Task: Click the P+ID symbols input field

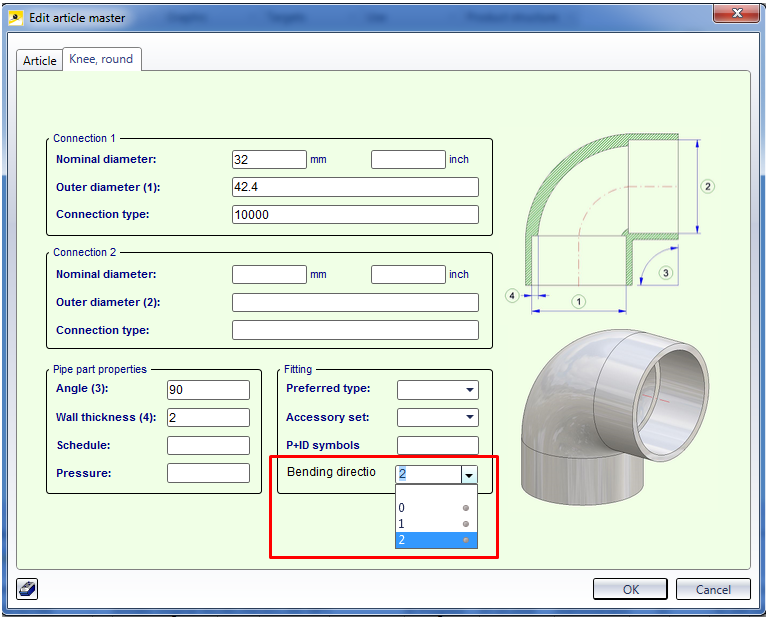Action: pyautogui.click(x=437, y=446)
